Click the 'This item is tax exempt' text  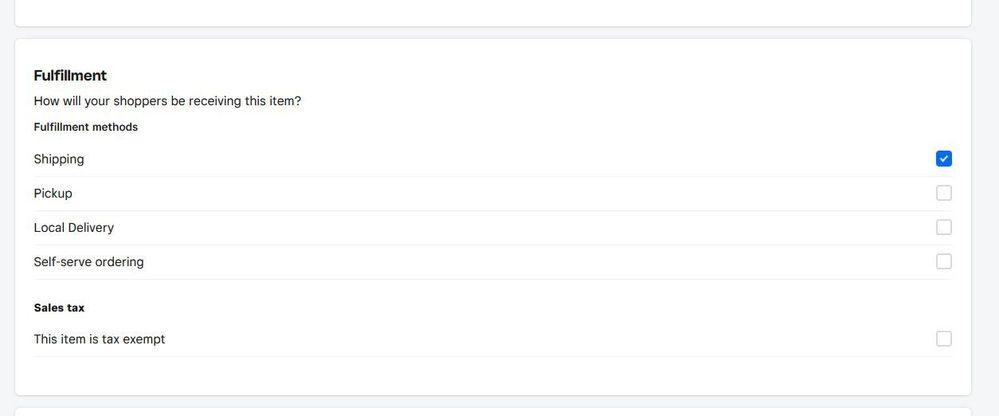(x=99, y=339)
